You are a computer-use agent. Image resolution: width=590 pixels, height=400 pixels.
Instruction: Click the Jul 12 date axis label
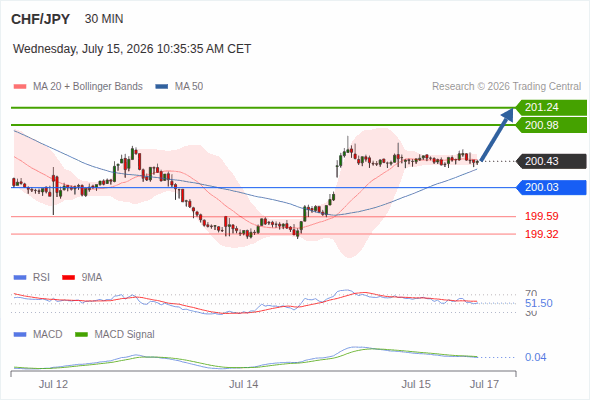tap(53, 385)
